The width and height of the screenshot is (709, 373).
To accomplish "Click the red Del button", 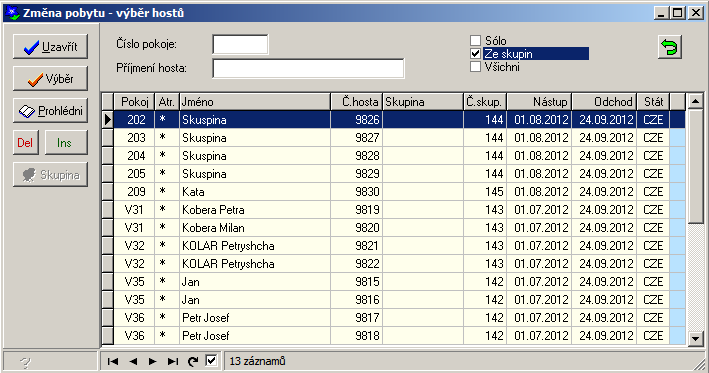I will (x=25, y=143).
